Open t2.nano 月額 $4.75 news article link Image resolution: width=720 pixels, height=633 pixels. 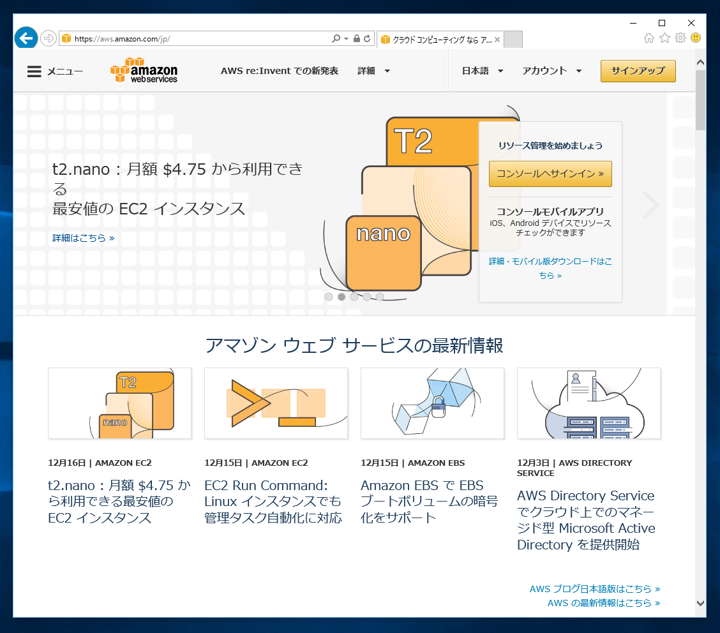[119, 501]
